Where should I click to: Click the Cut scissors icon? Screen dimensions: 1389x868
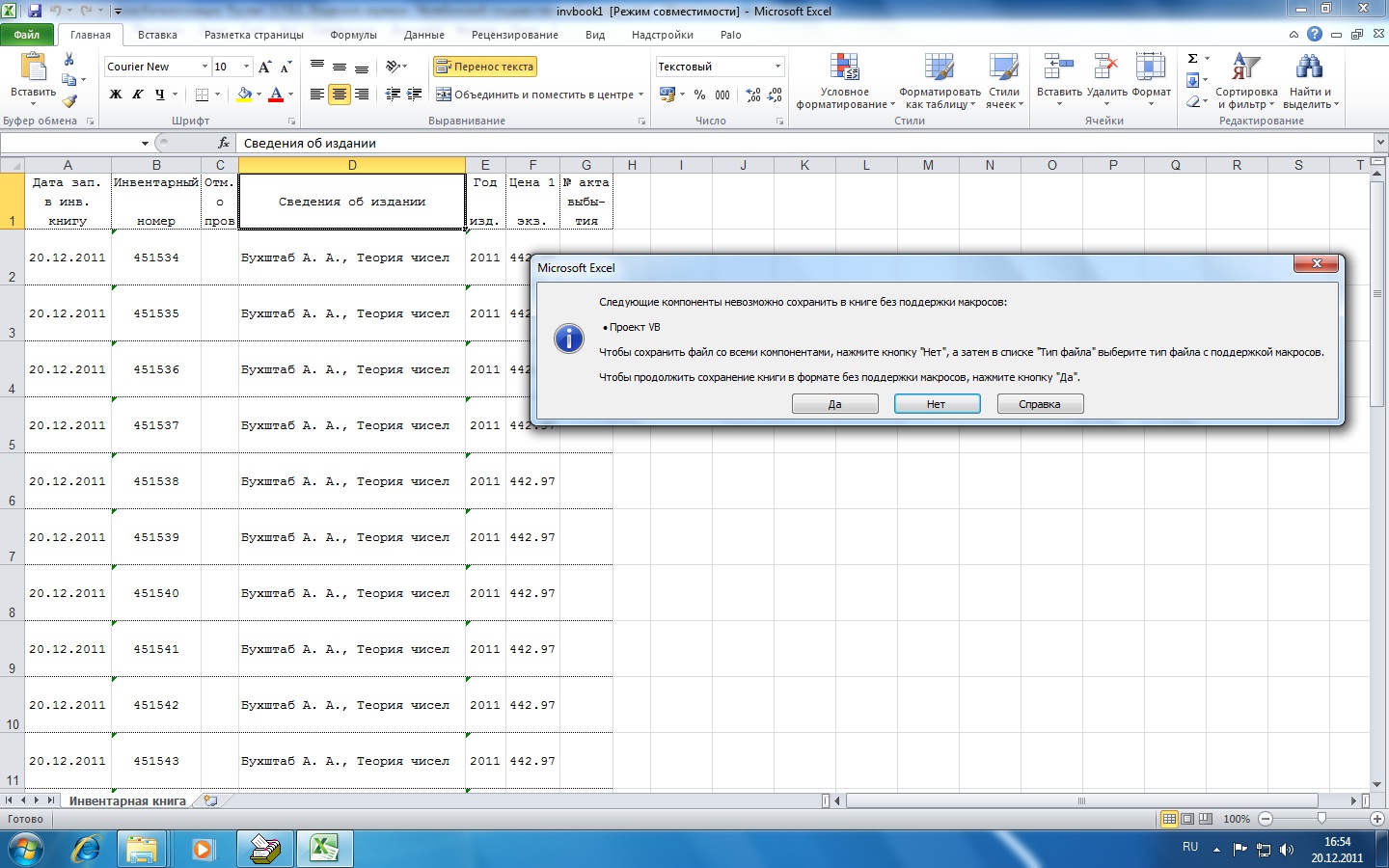coord(68,60)
